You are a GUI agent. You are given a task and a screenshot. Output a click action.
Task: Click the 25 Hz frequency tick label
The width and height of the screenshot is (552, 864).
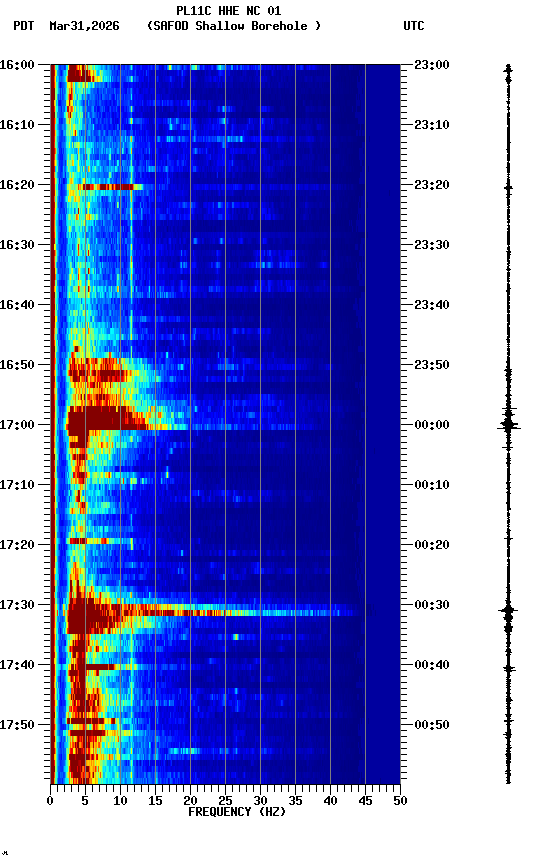pos(225,801)
